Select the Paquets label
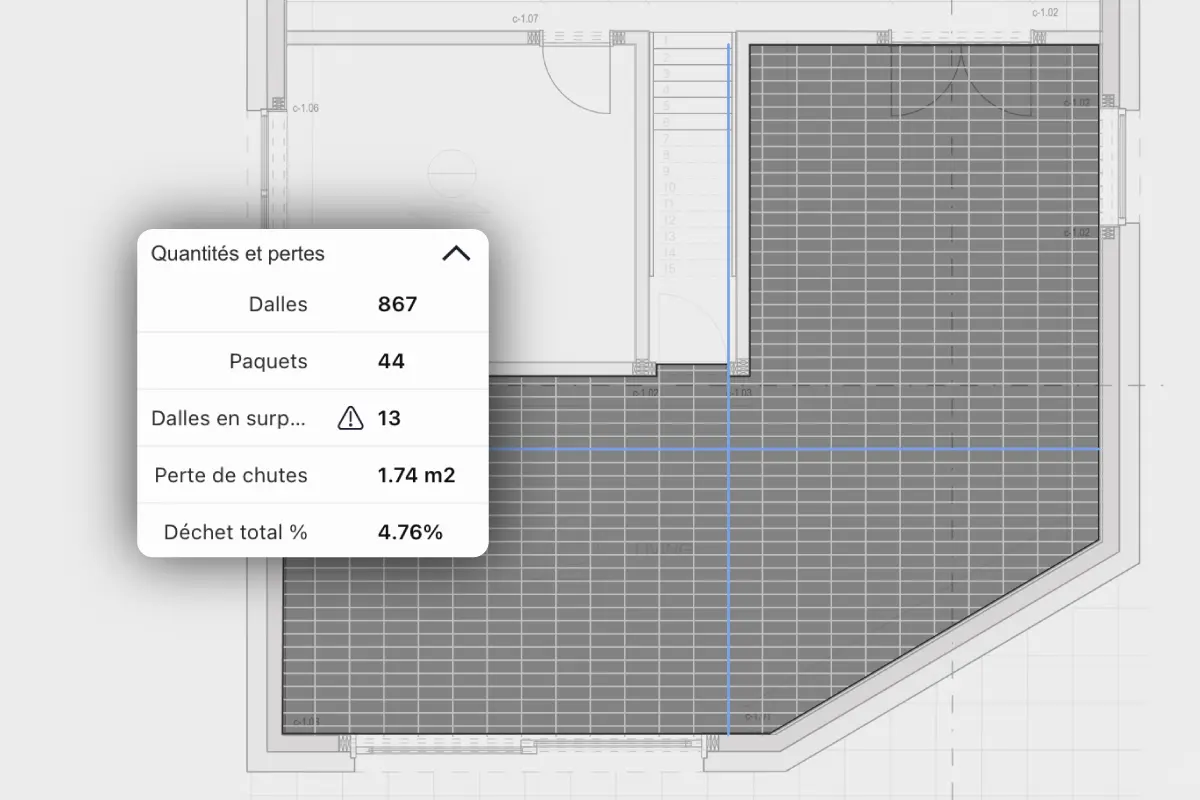1200x800 pixels. 268,362
